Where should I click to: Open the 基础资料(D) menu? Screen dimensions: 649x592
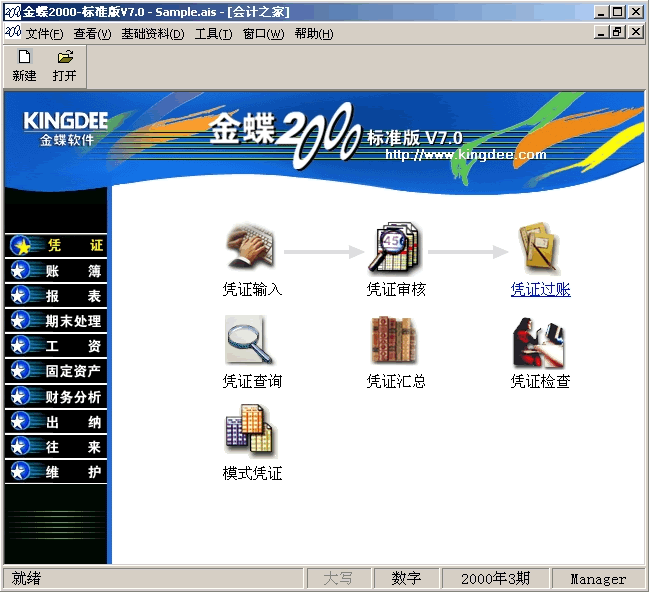pyautogui.click(x=152, y=34)
